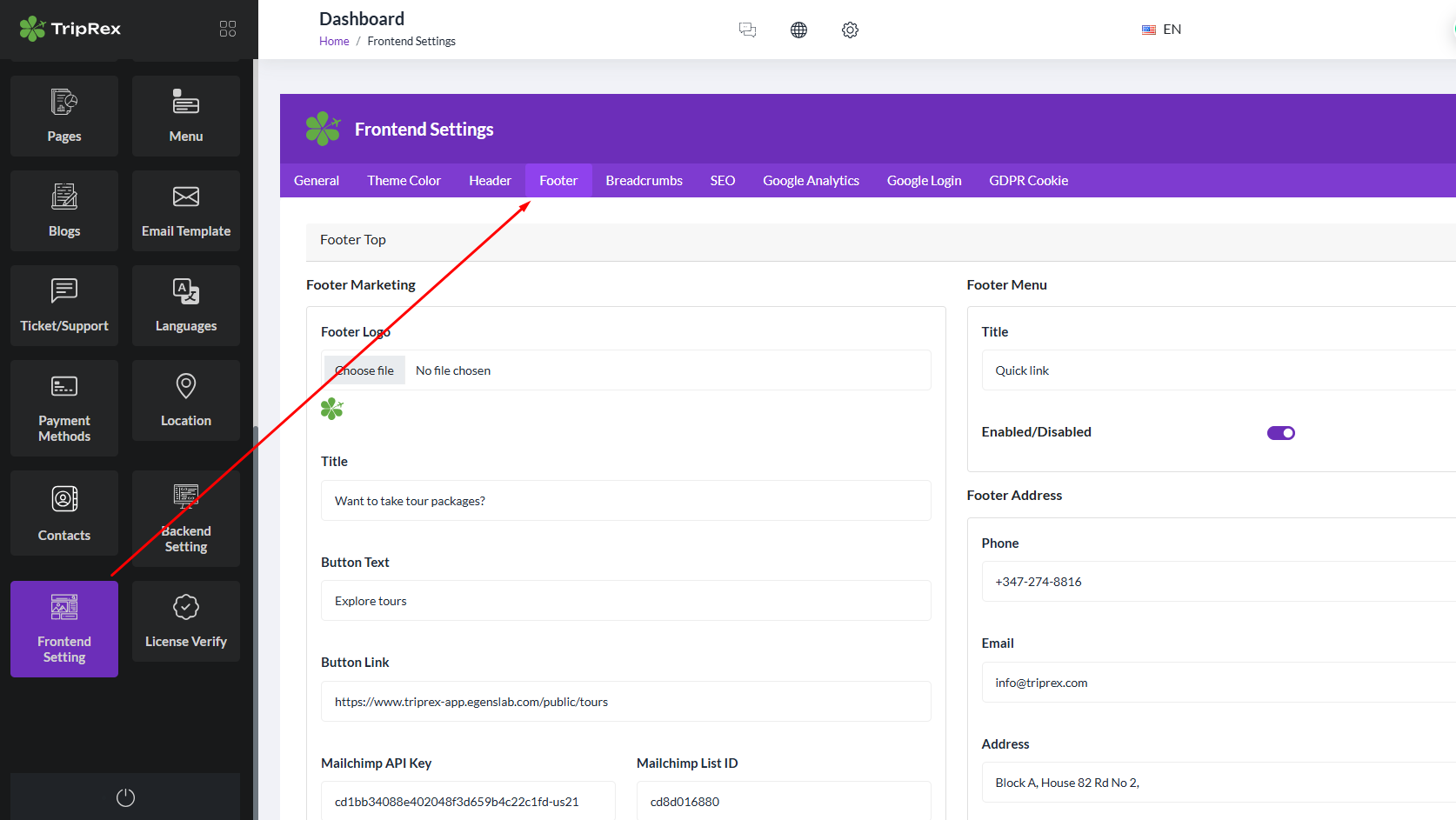
Task: Toggle Footer Menu Enabled/Disabled switch
Action: pos(1280,433)
